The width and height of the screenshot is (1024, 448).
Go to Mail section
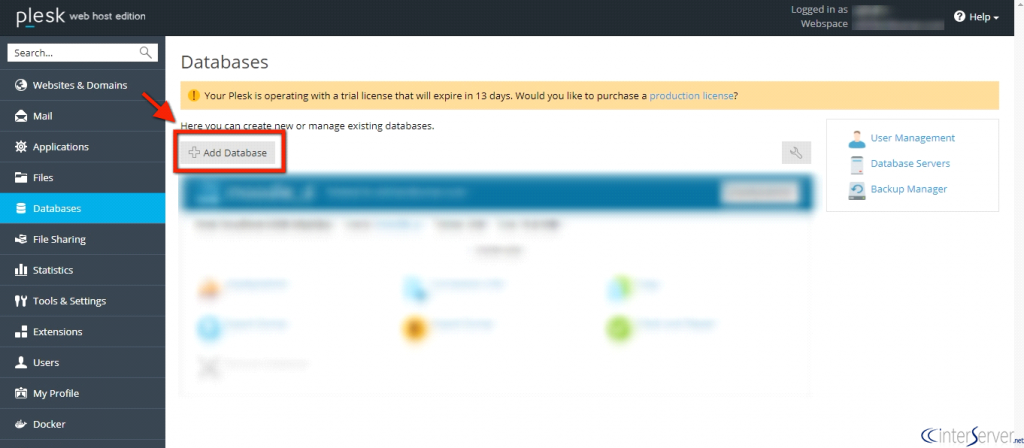(82, 116)
